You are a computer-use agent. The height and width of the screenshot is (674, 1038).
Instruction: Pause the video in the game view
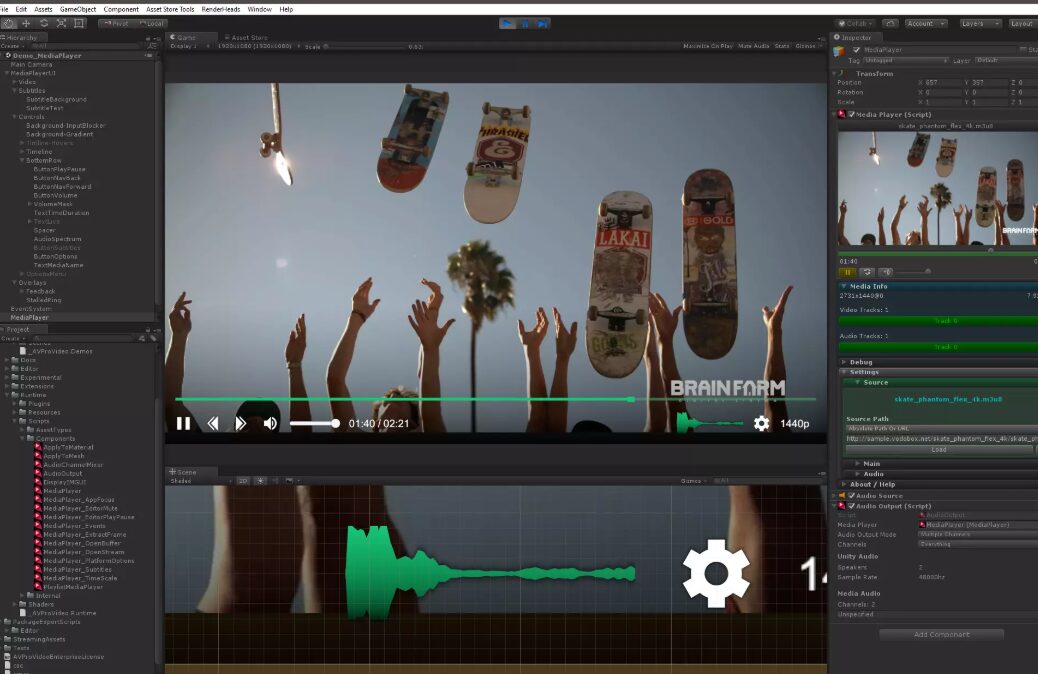183,423
